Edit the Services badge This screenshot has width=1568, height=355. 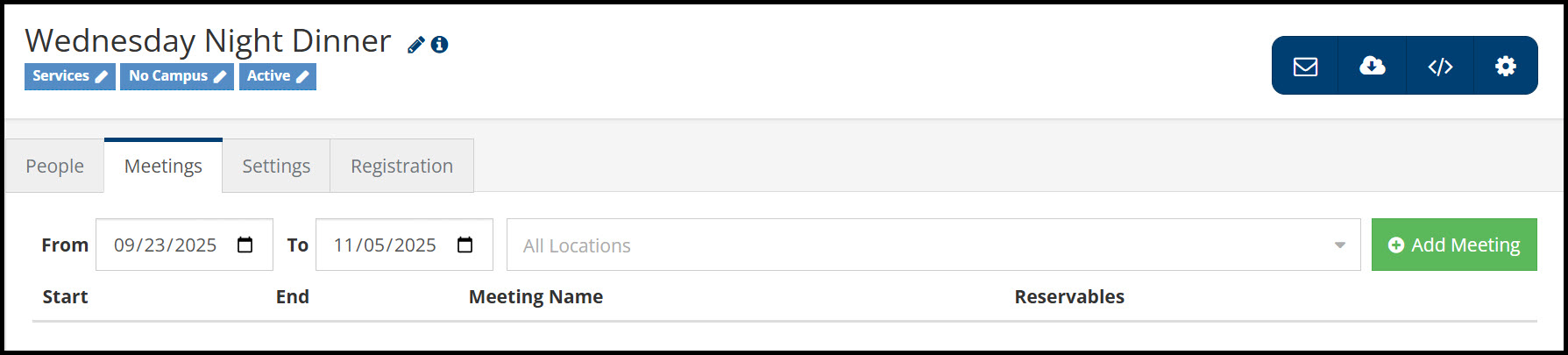(69, 76)
